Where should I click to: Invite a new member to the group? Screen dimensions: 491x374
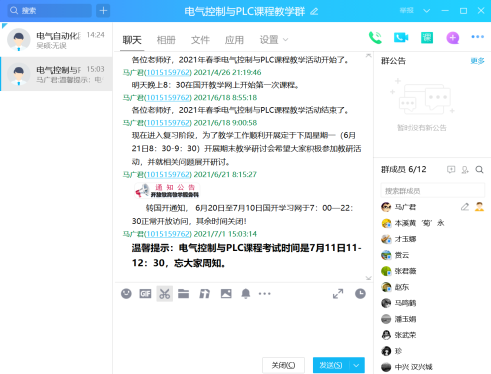coord(465,170)
